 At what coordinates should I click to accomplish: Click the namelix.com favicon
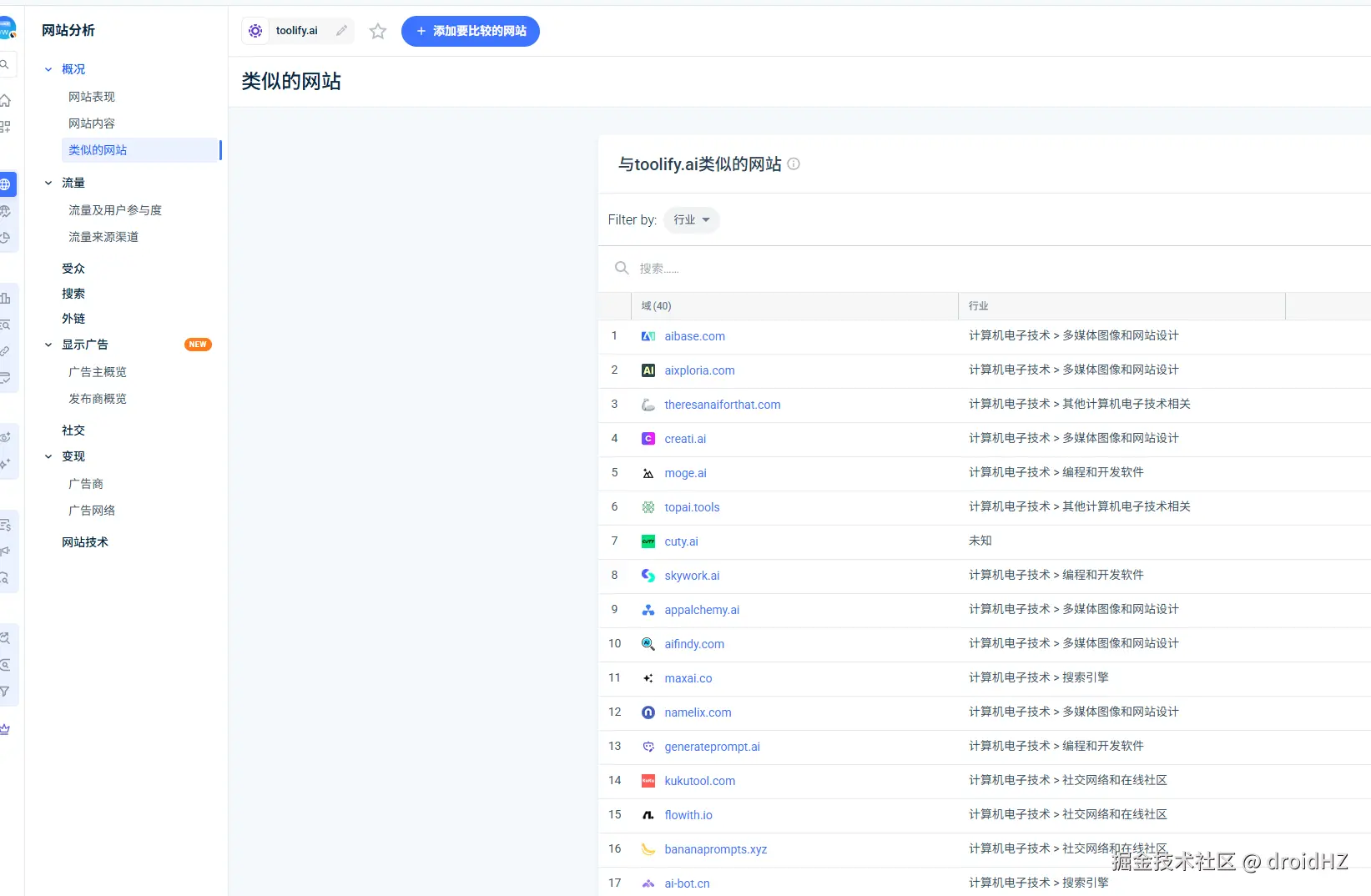coord(648,712)
